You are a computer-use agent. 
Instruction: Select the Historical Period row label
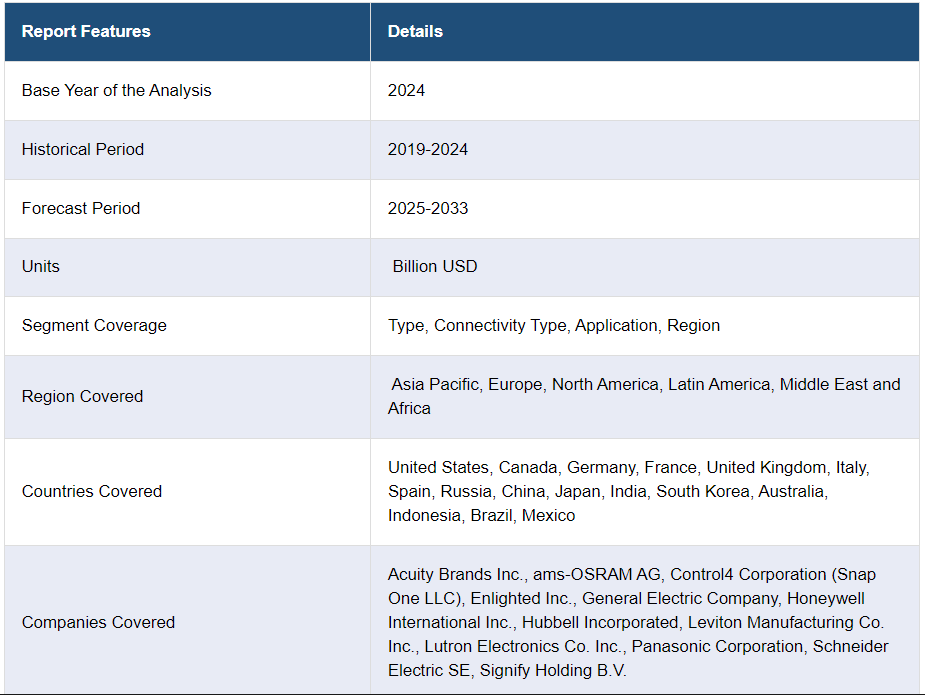pyautogui.click(x=83, y=149)
